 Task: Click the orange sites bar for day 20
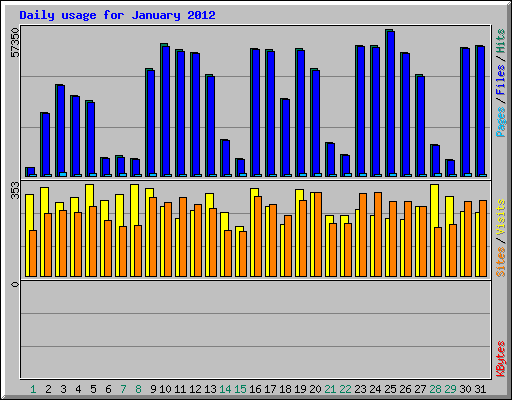pos(318,234)
